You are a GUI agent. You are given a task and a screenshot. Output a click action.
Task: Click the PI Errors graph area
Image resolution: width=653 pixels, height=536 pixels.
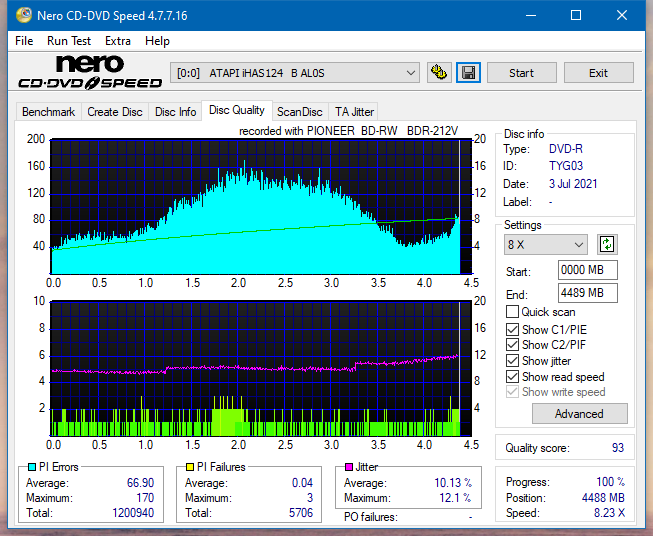[261, 207]
